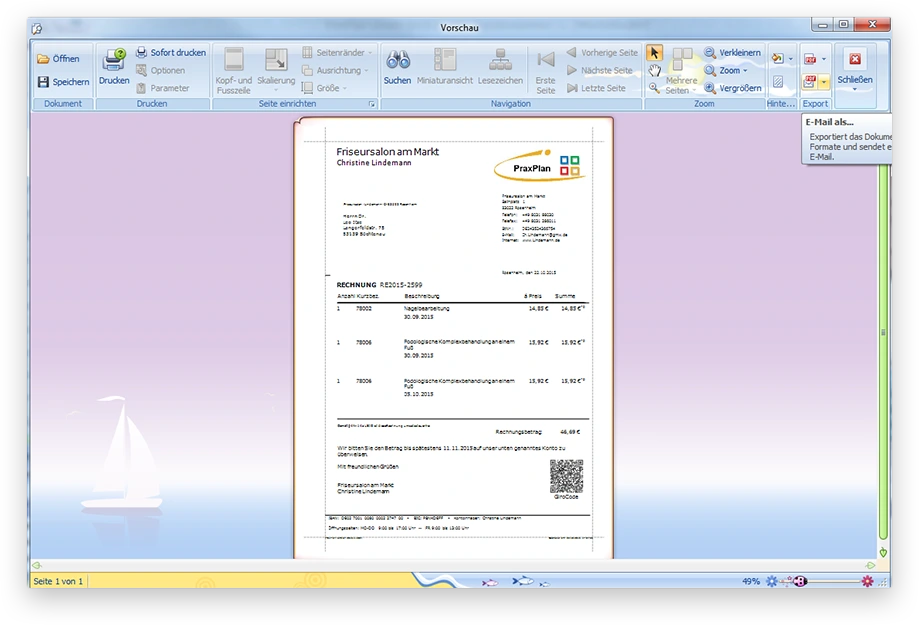Open the background color dropdown arrow

(790, 59)
